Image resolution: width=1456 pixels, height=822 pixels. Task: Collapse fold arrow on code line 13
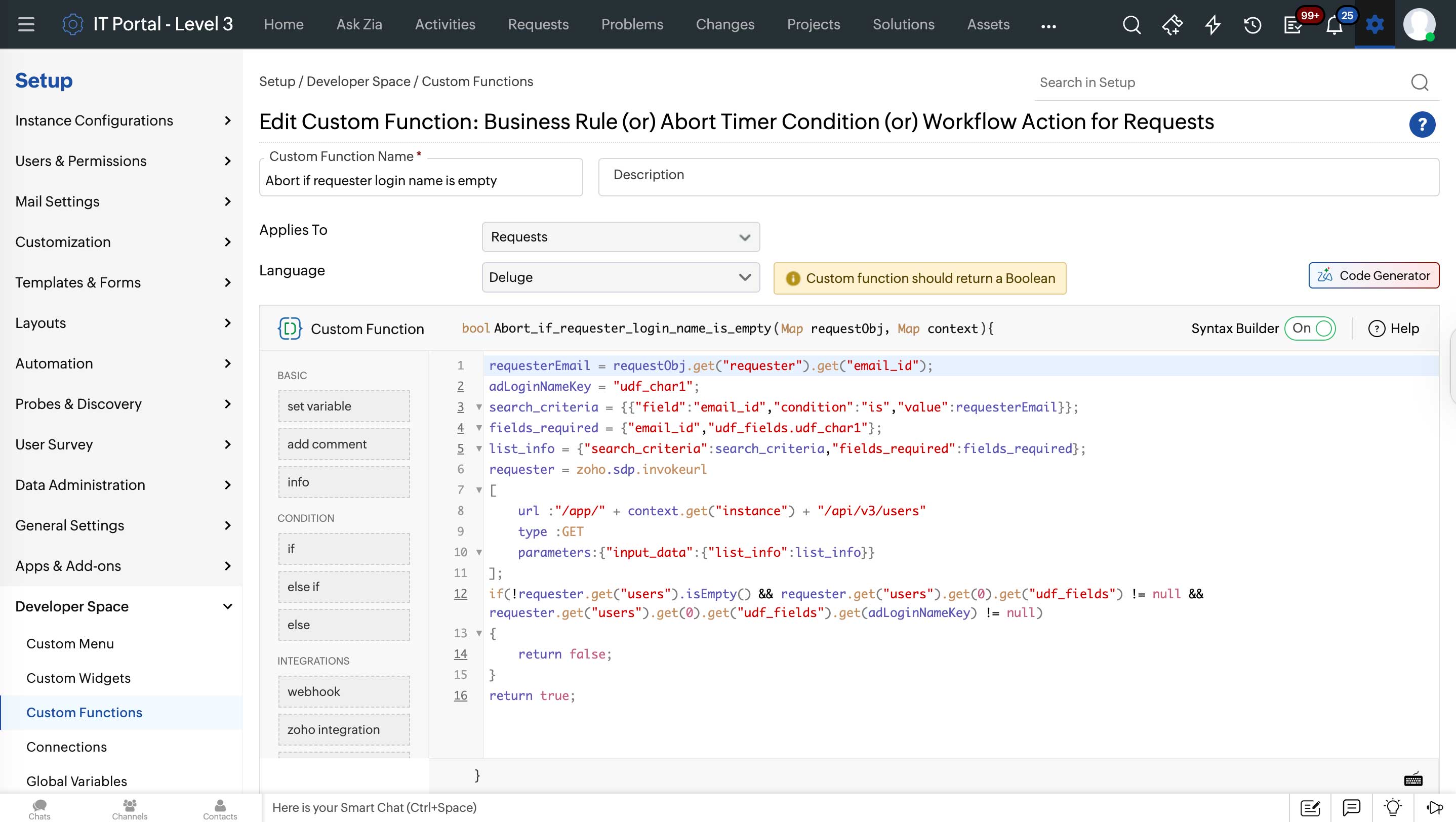[x=479, y=633]
